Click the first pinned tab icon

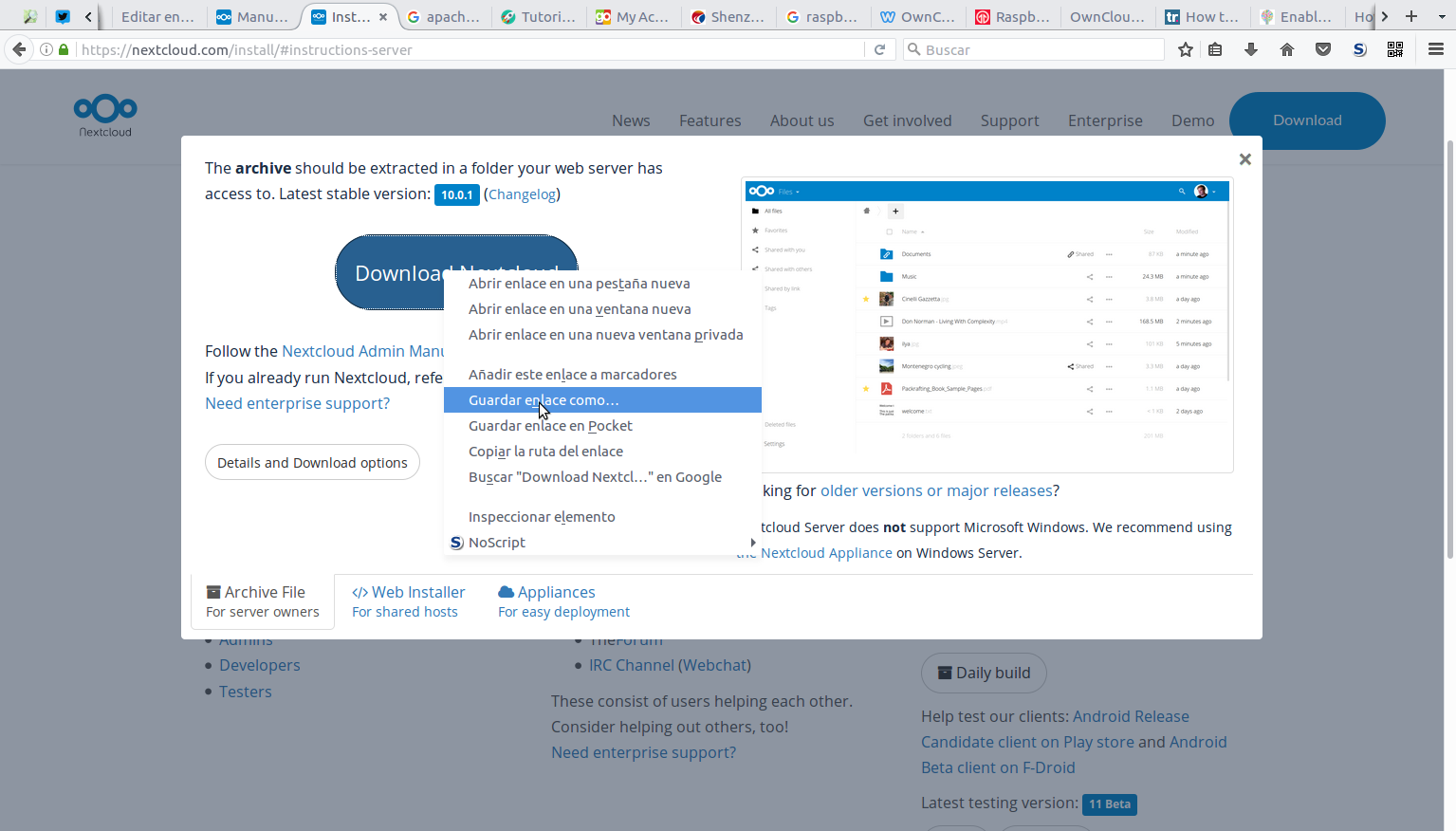click(30, 16)
